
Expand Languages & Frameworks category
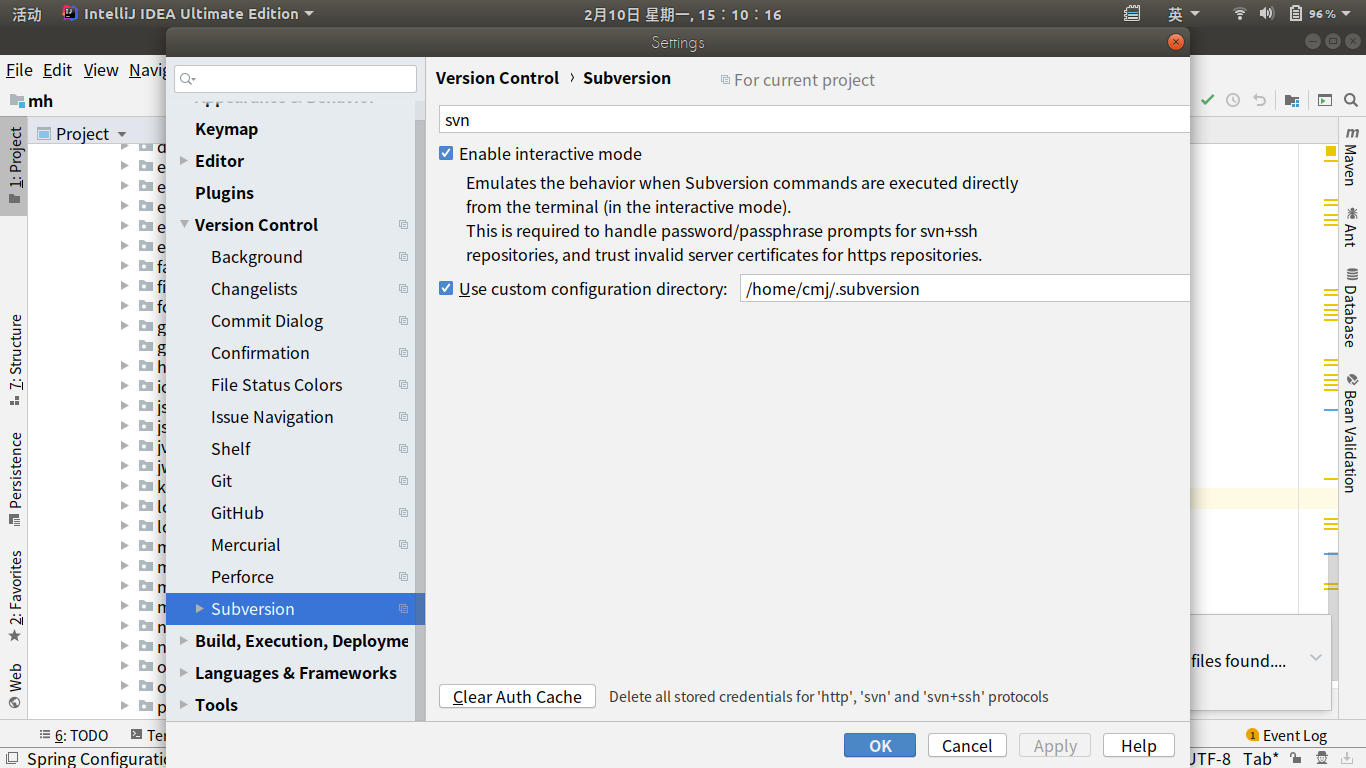click(x=184, y=673)
